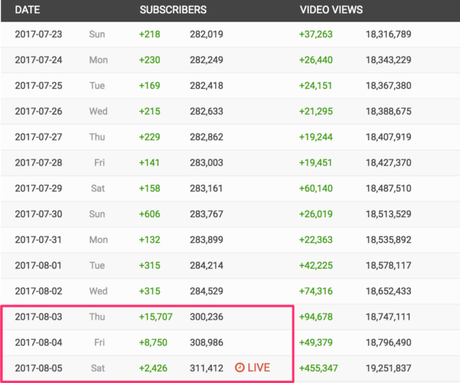This screenshot has height=383, width=460.
Task: Select the red LIVE label
Action: coord(259,368)
